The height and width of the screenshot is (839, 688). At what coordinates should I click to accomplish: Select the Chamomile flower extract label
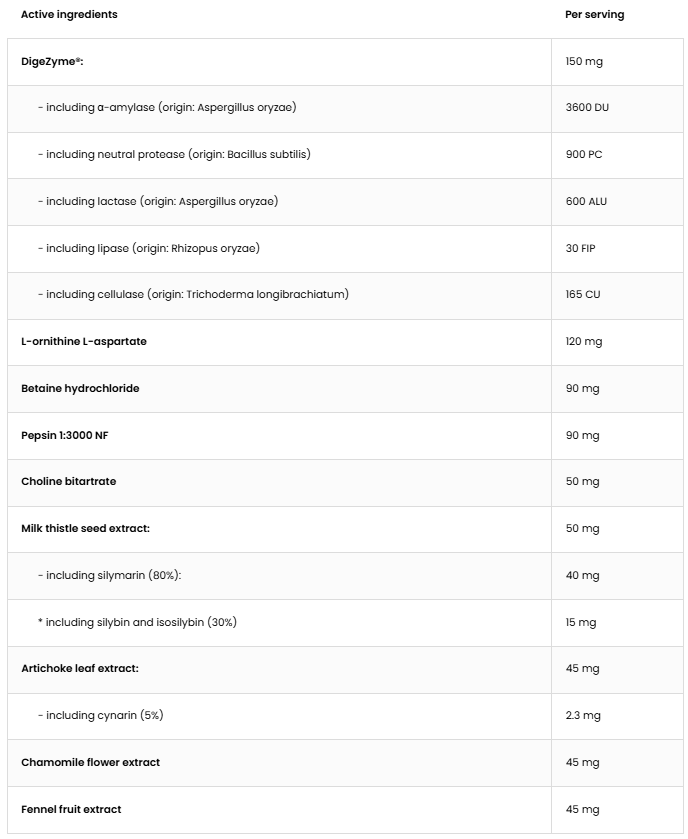pos(90,762)
